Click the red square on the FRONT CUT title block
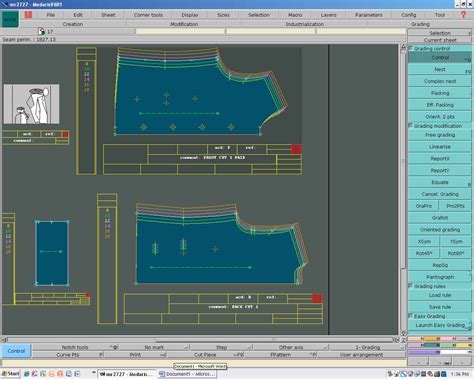Screen dimensions: 474x379 [x=296, y=149]
